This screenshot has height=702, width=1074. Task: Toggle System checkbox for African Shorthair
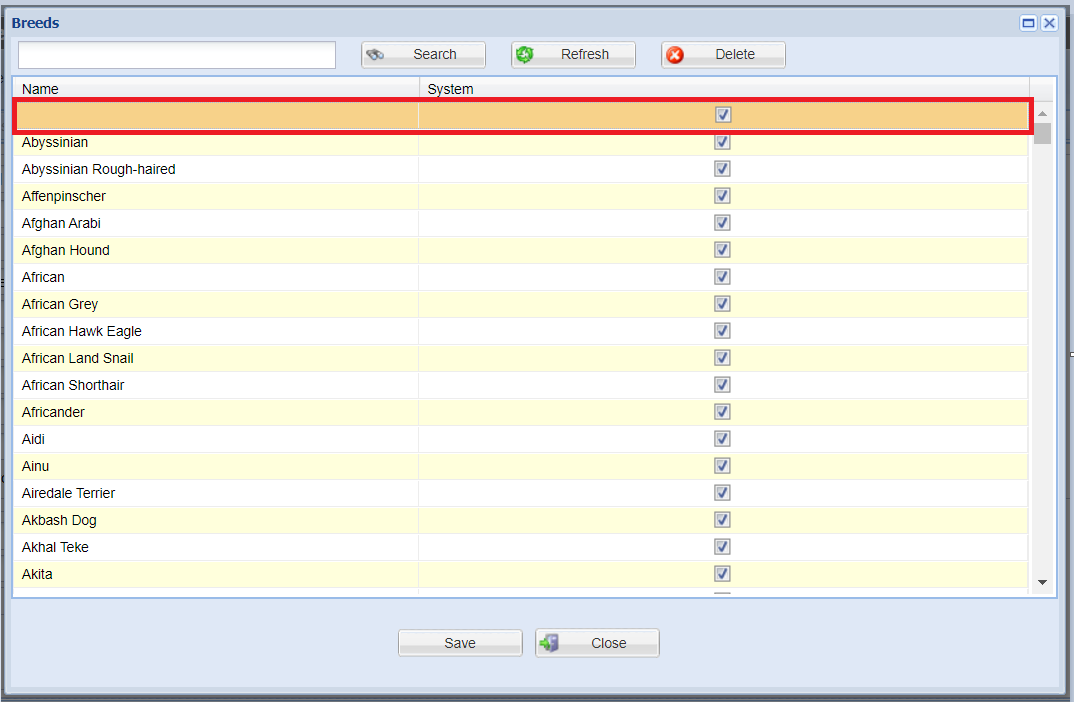pyautogui.click(x=722, y=385)
